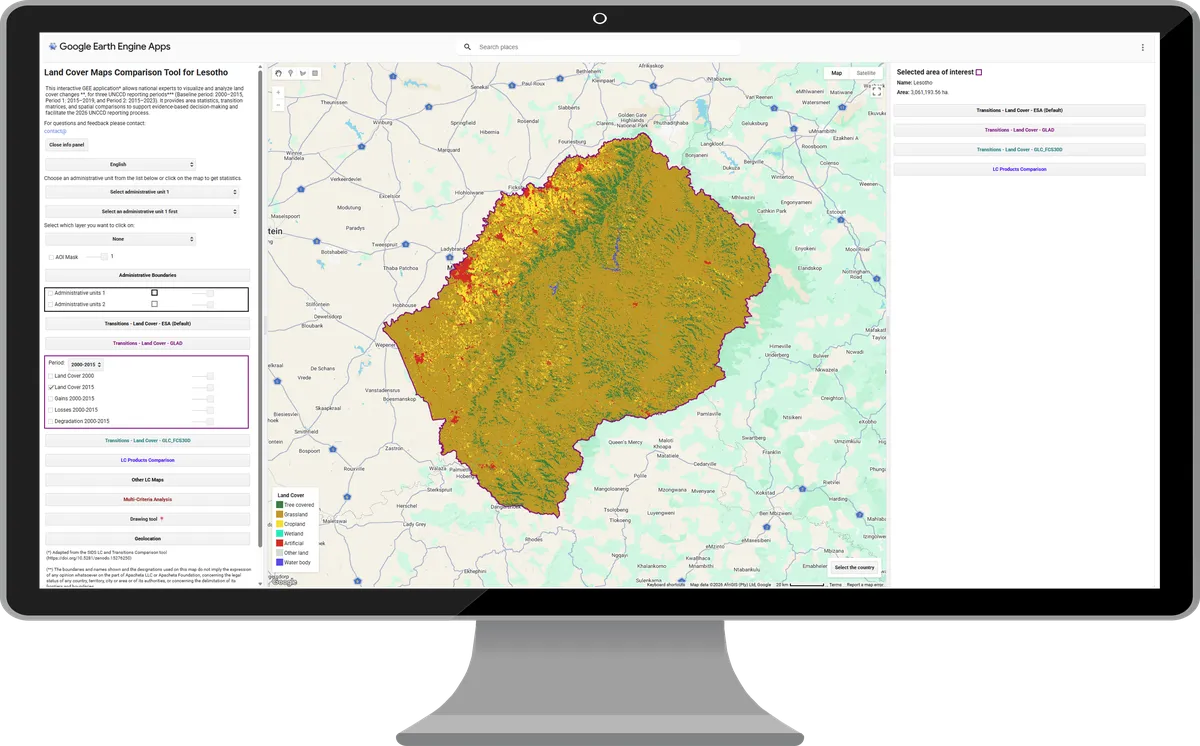Toggle fullscreen map view
This screenshot has height=746, width=1200.
(876, 91)
